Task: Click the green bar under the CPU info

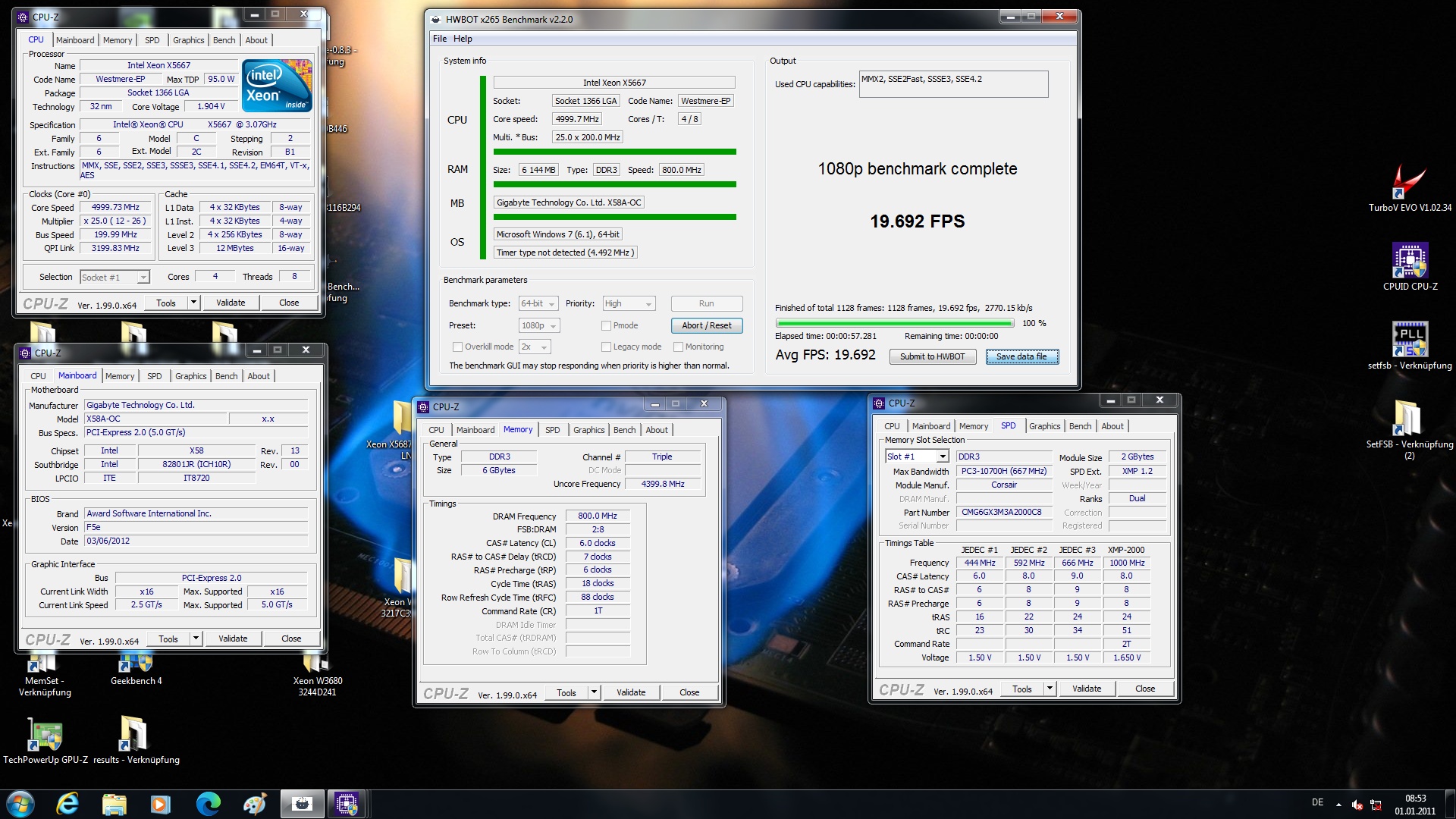Action: pyautogui.click(x=614, y=152)
